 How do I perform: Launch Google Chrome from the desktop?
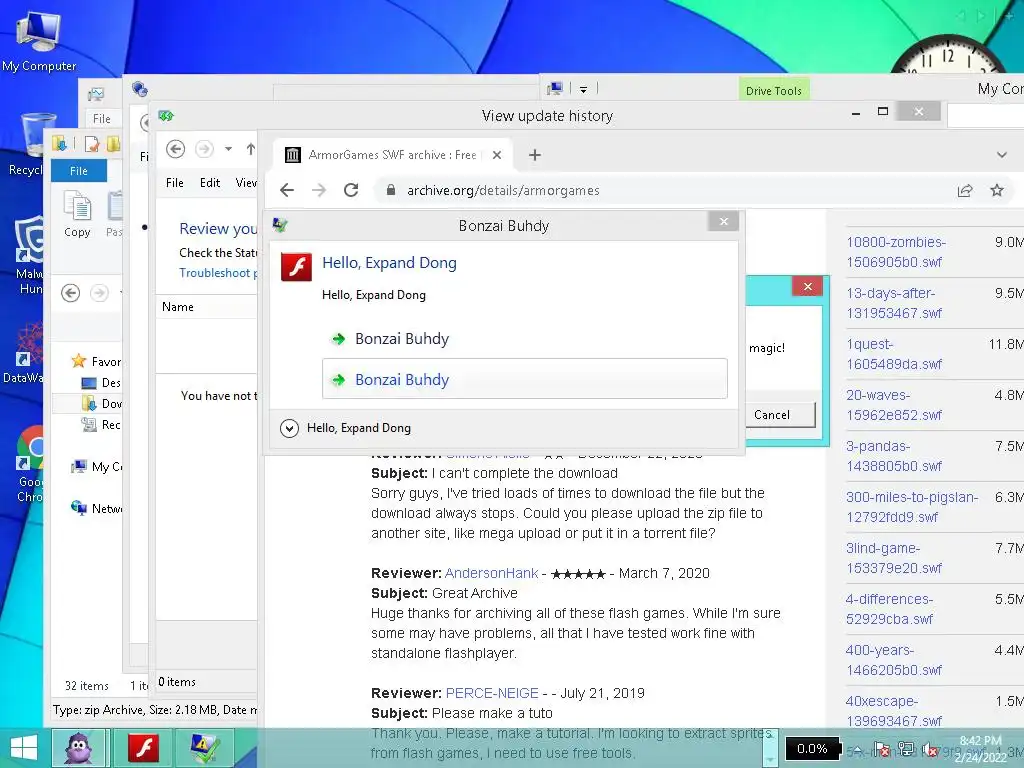point(30,464)
